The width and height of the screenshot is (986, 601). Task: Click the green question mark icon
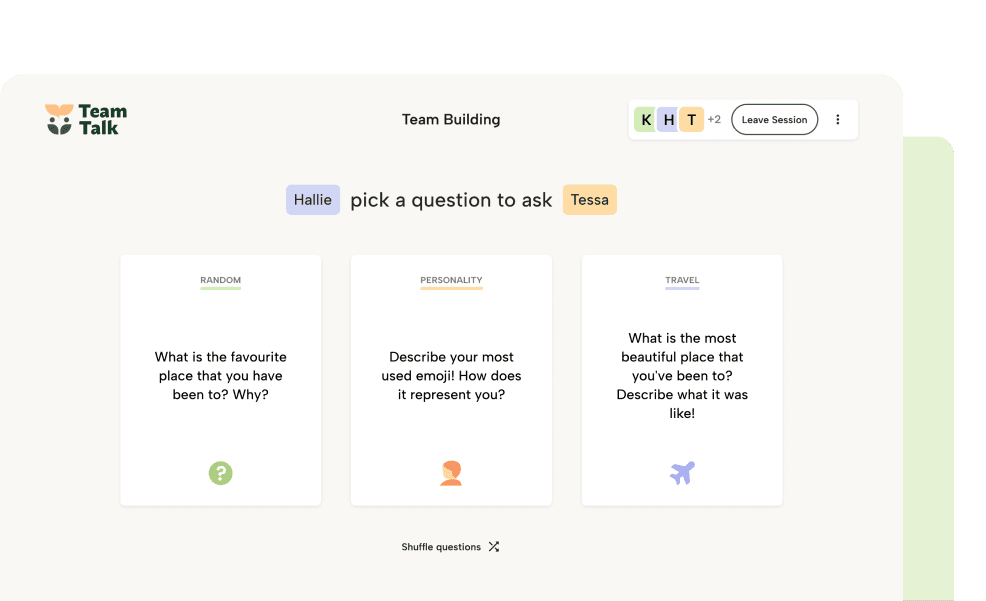pyautogui.click(x=220, y=473)
